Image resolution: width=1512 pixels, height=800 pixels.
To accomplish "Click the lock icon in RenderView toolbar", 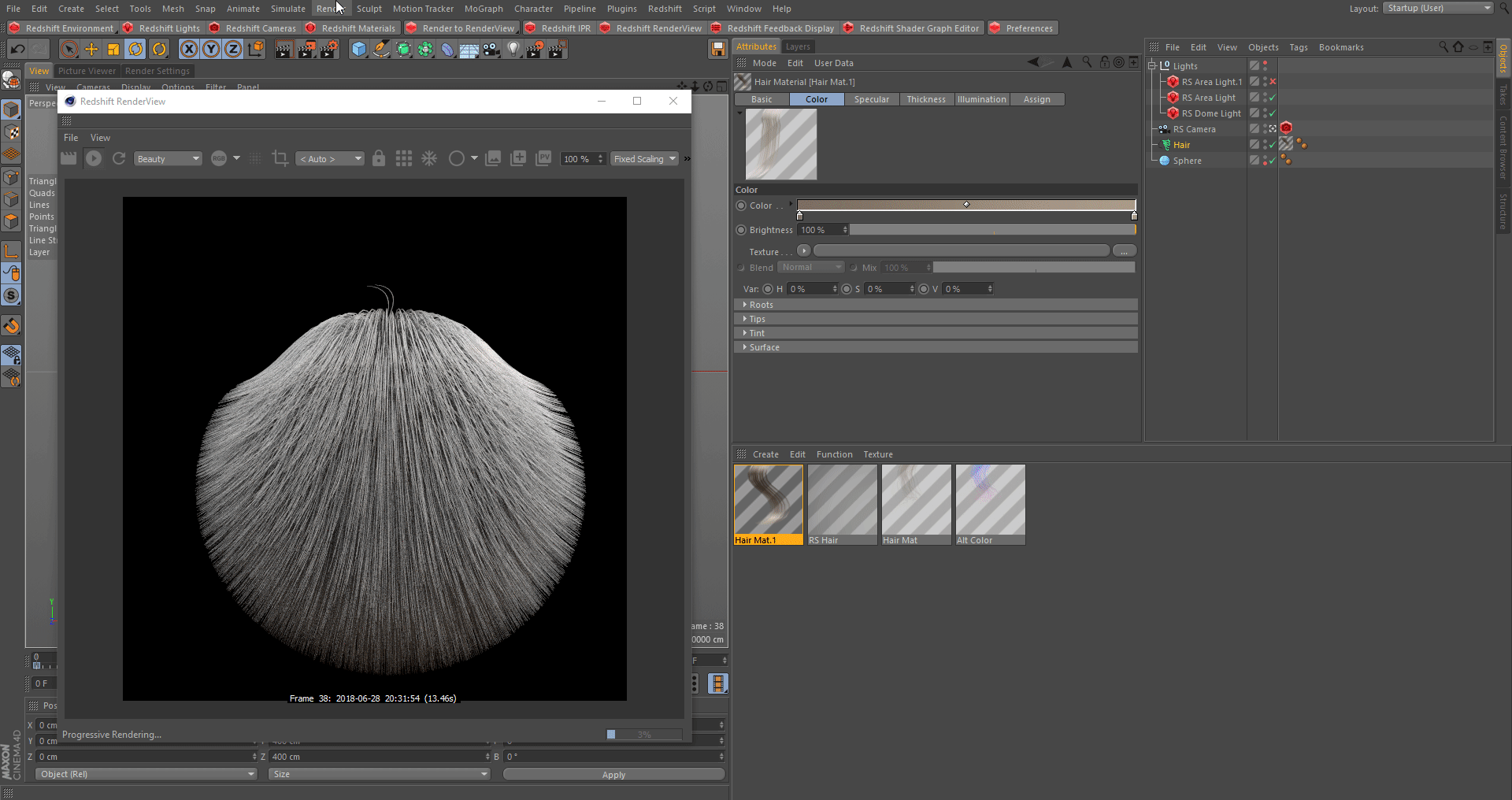I will [x=379, y=158].
